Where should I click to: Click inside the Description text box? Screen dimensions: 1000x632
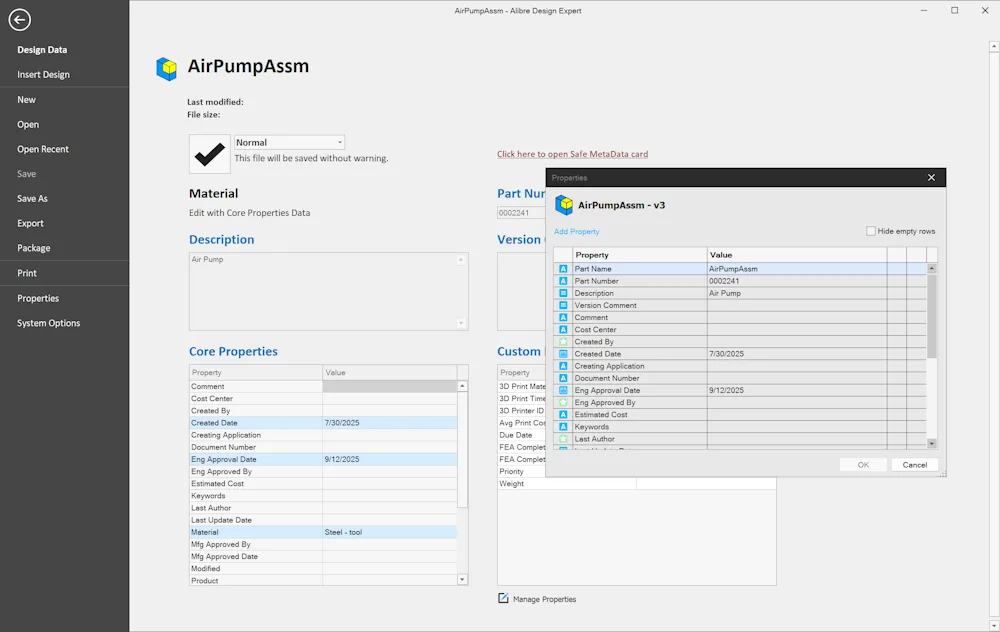click(x=328, y=291)
